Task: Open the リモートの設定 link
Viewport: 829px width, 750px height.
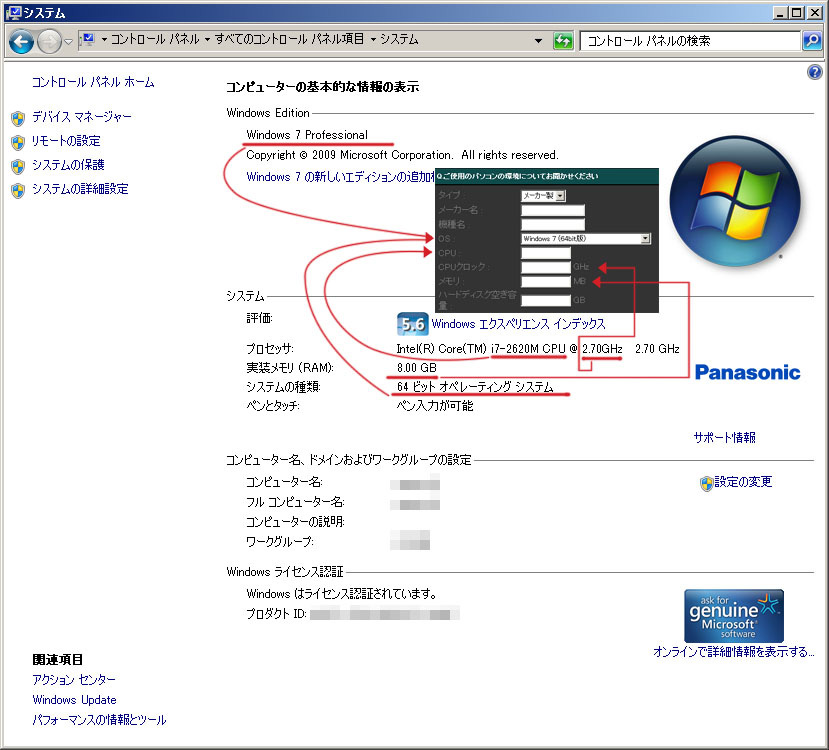Action: pyautogui.click(x=66, y=141)
